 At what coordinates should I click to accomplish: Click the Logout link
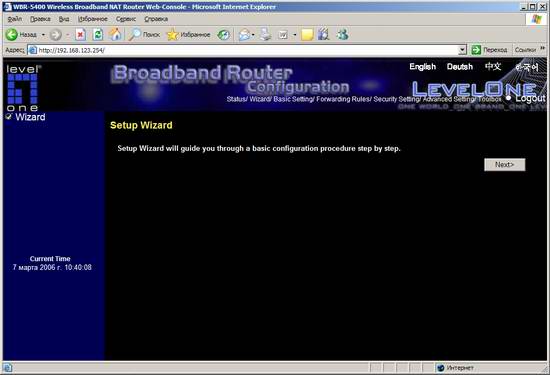point(530,99)
